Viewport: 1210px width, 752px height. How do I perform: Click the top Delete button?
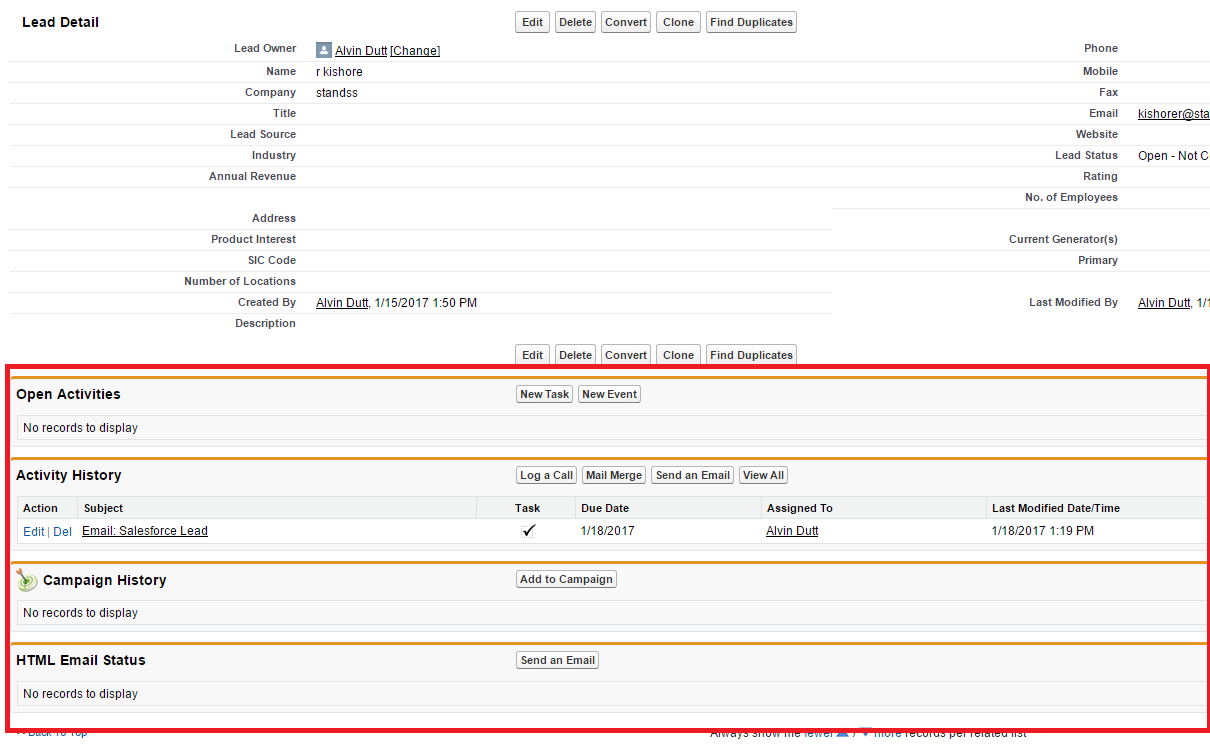click(x=575, y=22)
